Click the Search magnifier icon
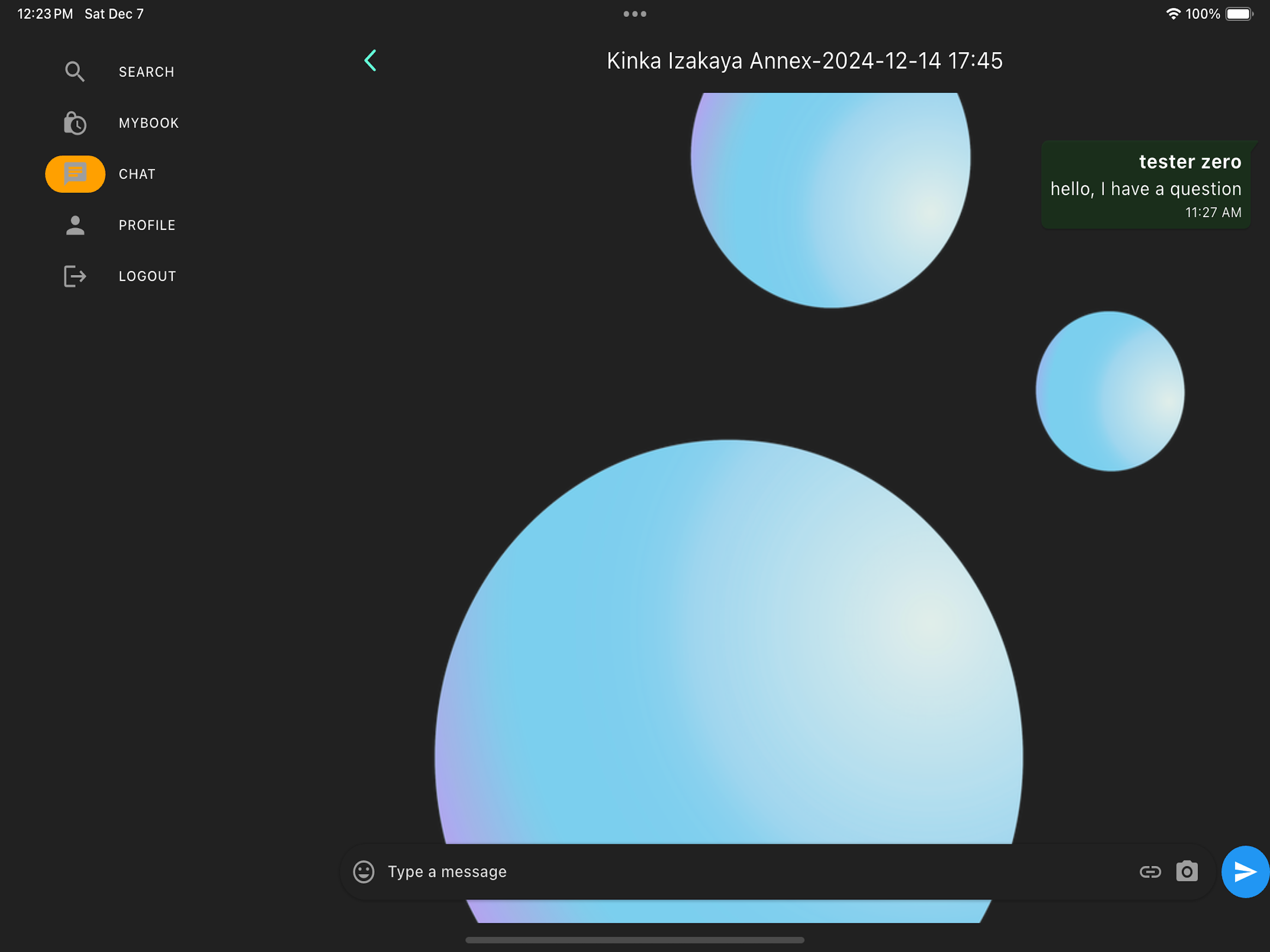The width and height of the screenshot is (1270, 952). pos(75,72)
